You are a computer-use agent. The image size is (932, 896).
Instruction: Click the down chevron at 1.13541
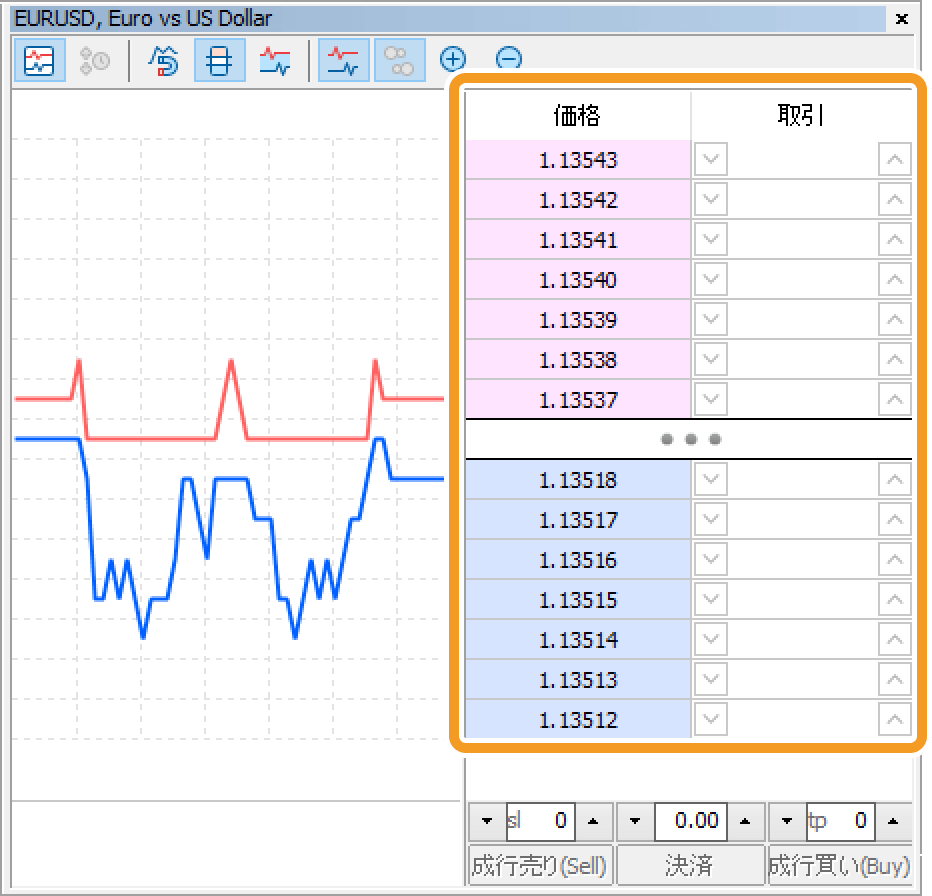[711, 239]
